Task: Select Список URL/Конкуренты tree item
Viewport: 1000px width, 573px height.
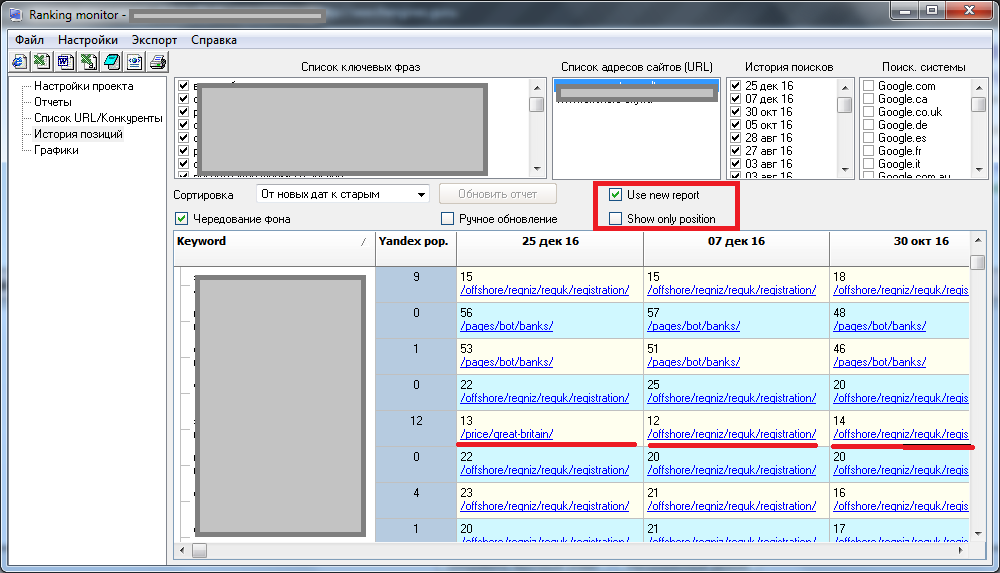Action: tap(98, 118)
